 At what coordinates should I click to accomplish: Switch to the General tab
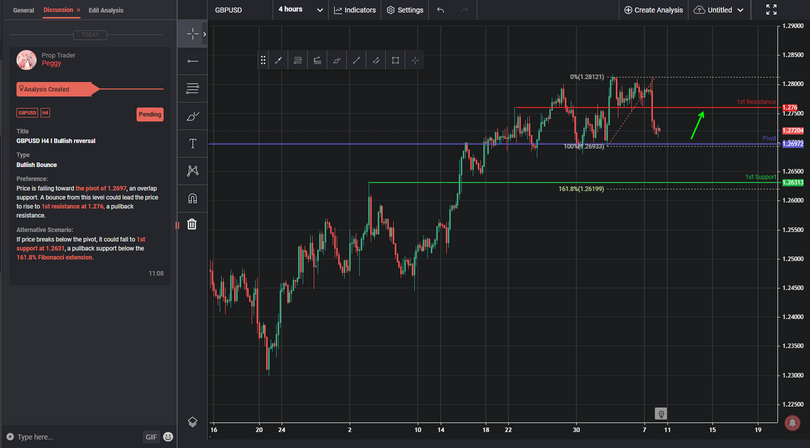pyautogui.click(x=23, y=10)
